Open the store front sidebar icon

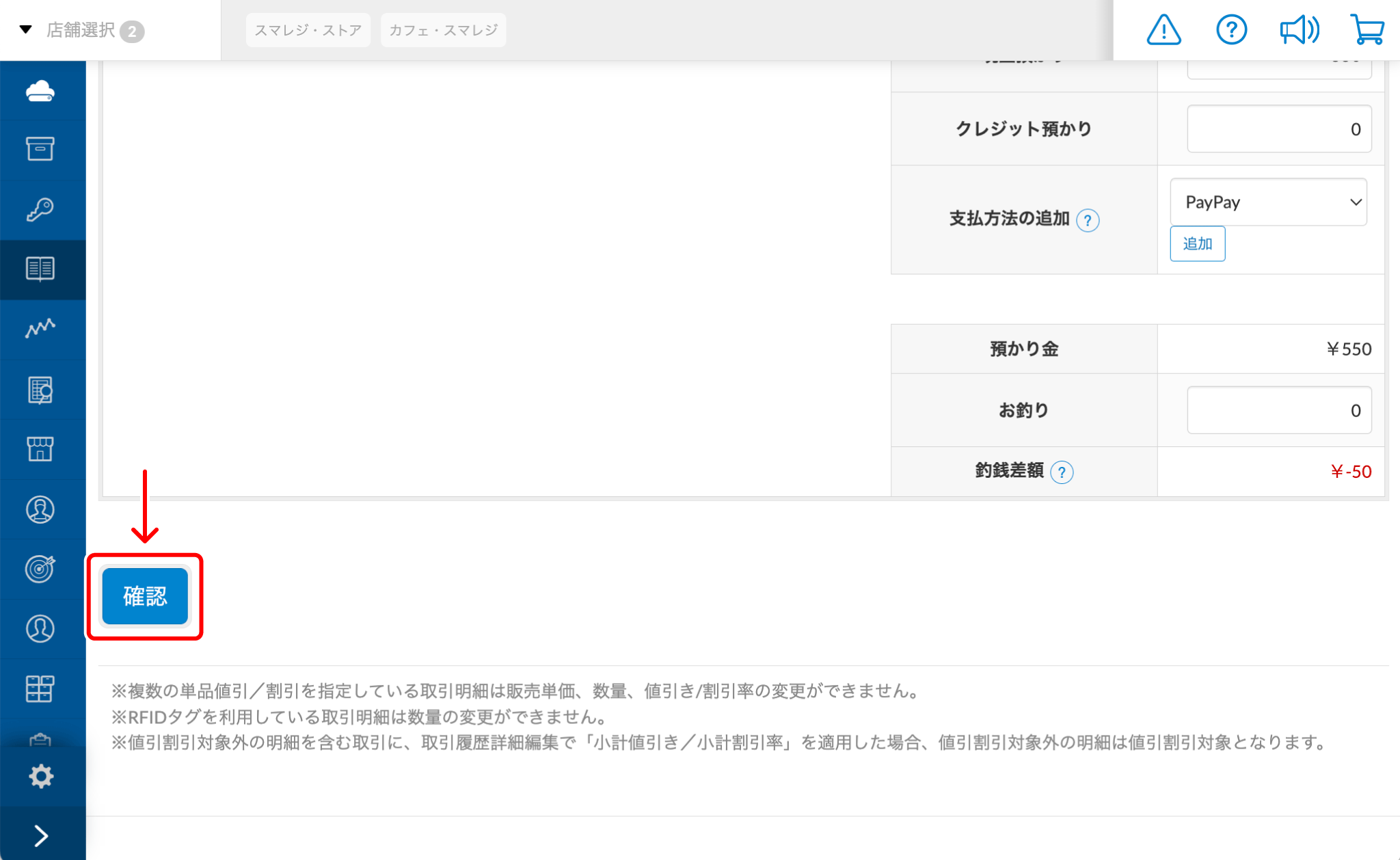point(40,449)
